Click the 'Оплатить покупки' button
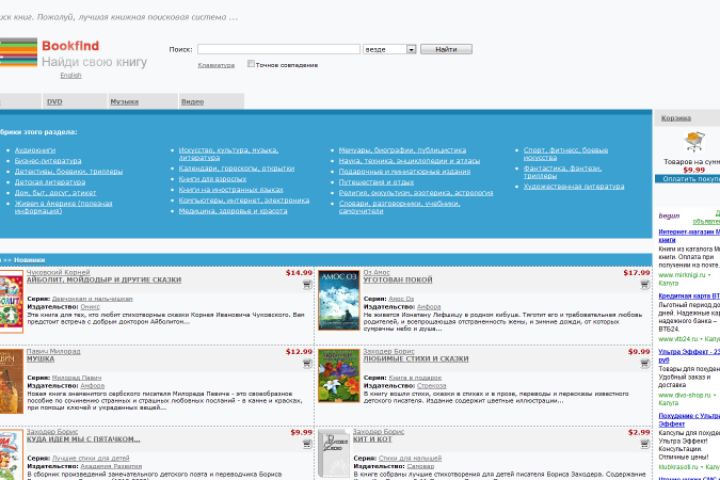The width and height of the screenshot is (720, 480). click(687, 179)
